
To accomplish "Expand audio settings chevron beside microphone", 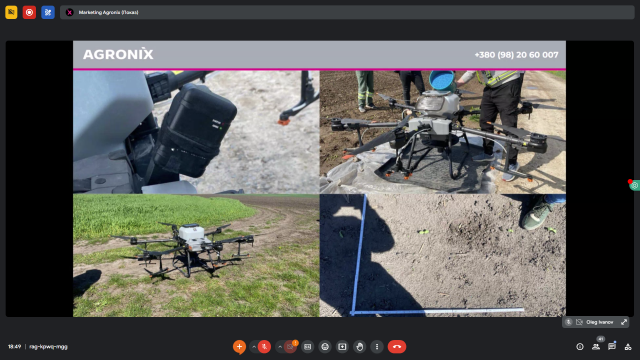I will (253, 347).
